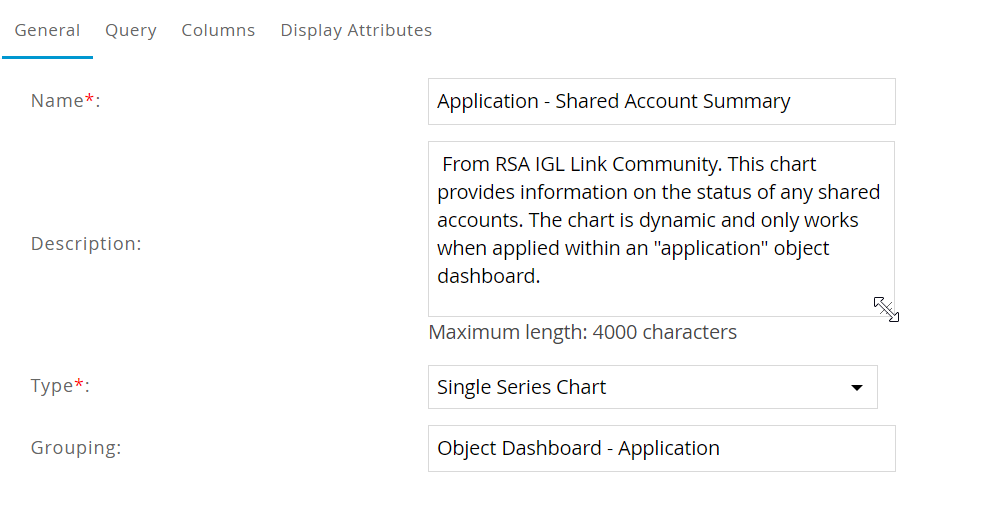Click the red asterisk beside Name

click(90, 99)
